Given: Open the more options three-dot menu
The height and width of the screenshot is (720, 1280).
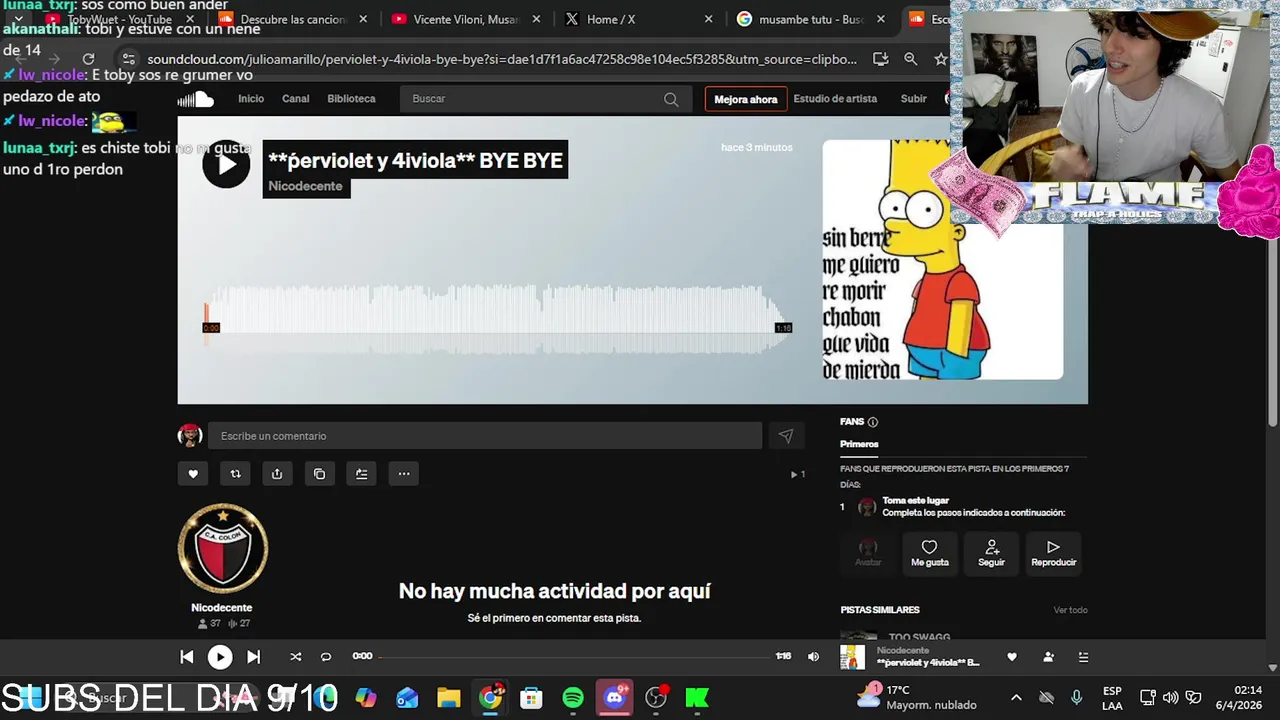Looking at the screenshot, I should [404, 474].
